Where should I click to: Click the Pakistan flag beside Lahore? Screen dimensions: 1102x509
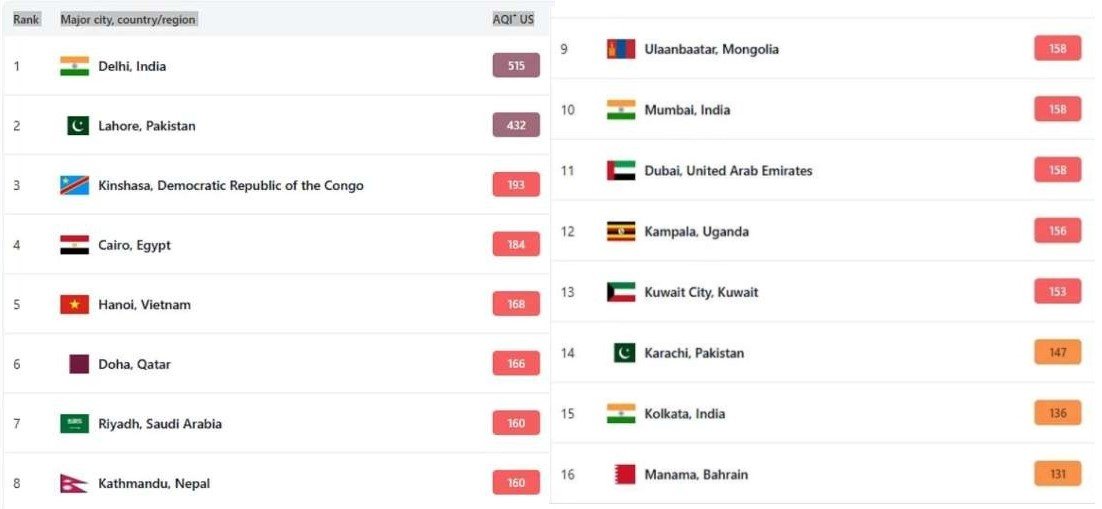[x=78, y=126]
